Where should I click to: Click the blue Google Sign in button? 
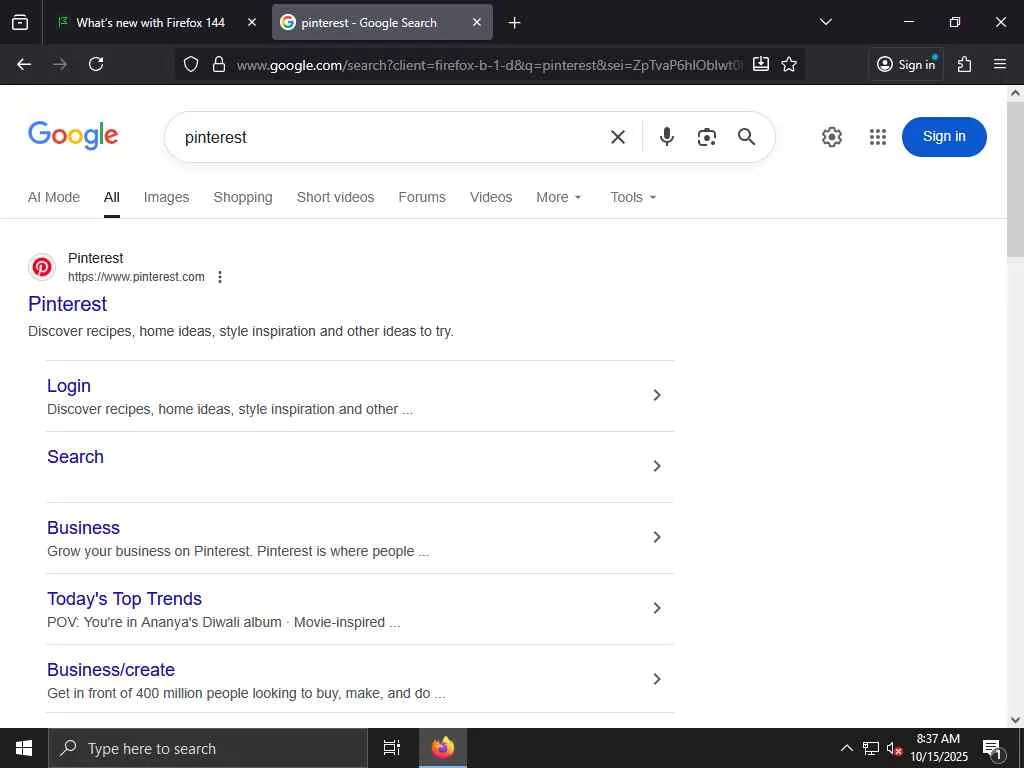point(944,136)
